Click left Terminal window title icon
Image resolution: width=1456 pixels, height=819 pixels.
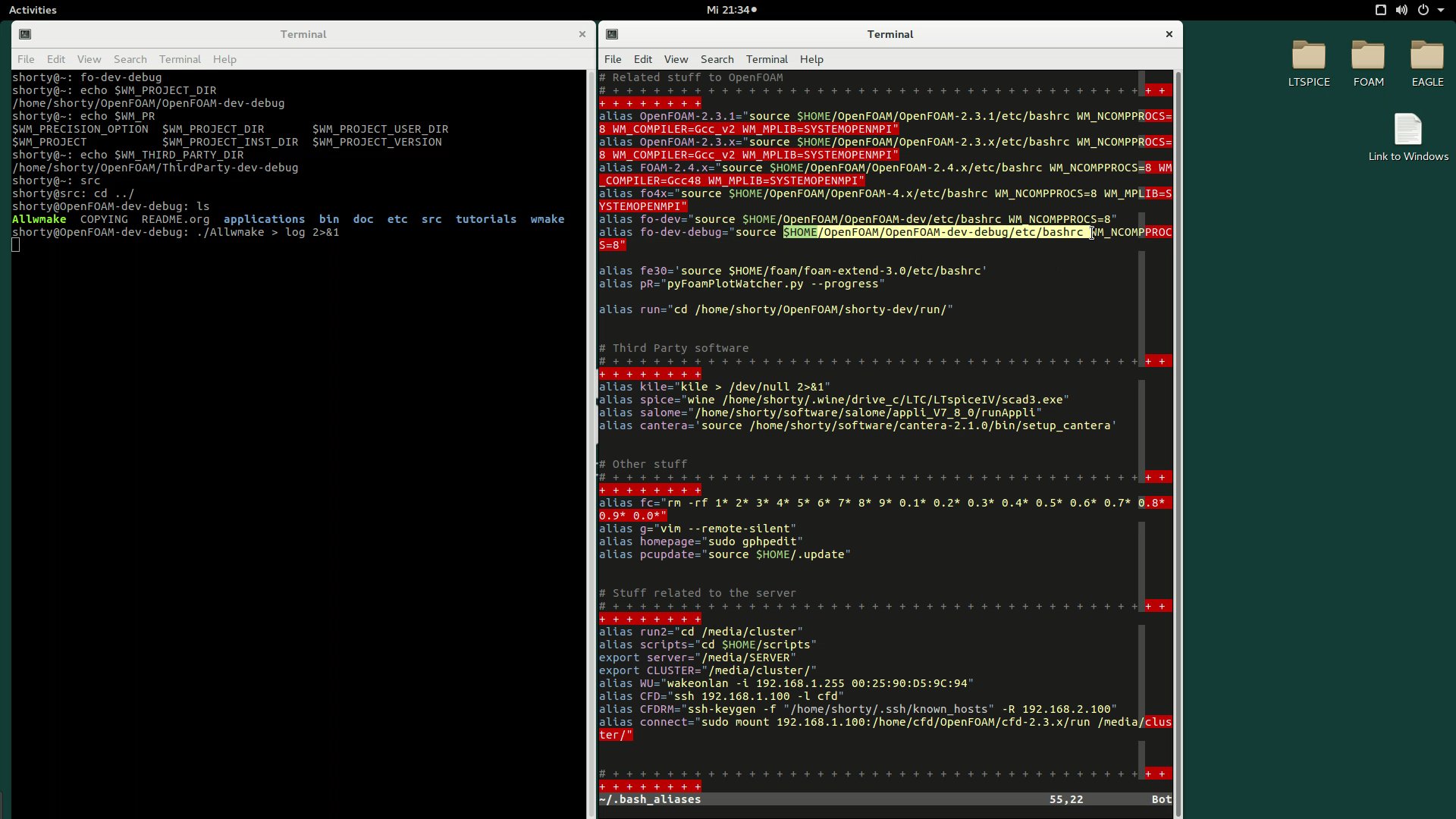pyautogui.click(x=25, y=34)
